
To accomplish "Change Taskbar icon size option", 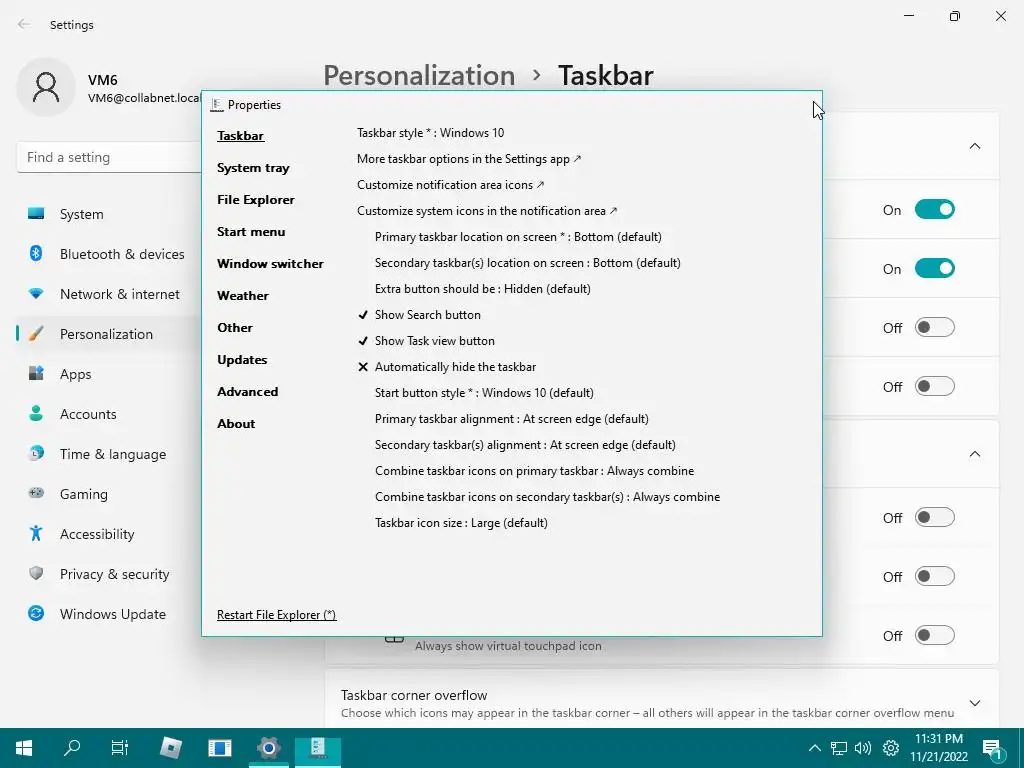I will click(x=461, y=522).
